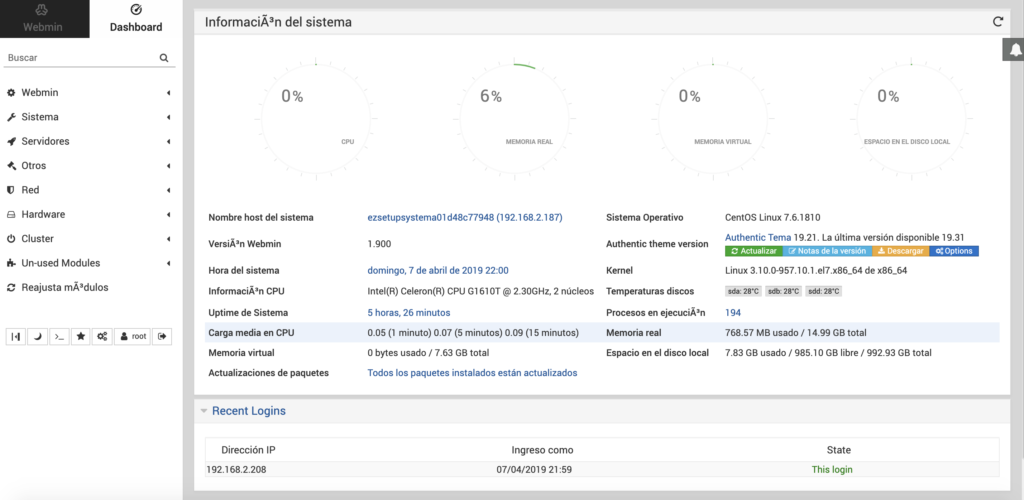Click the arrow beside Cluster menu
Screen dimensions: 1024x500
click(x=168, y=239)
